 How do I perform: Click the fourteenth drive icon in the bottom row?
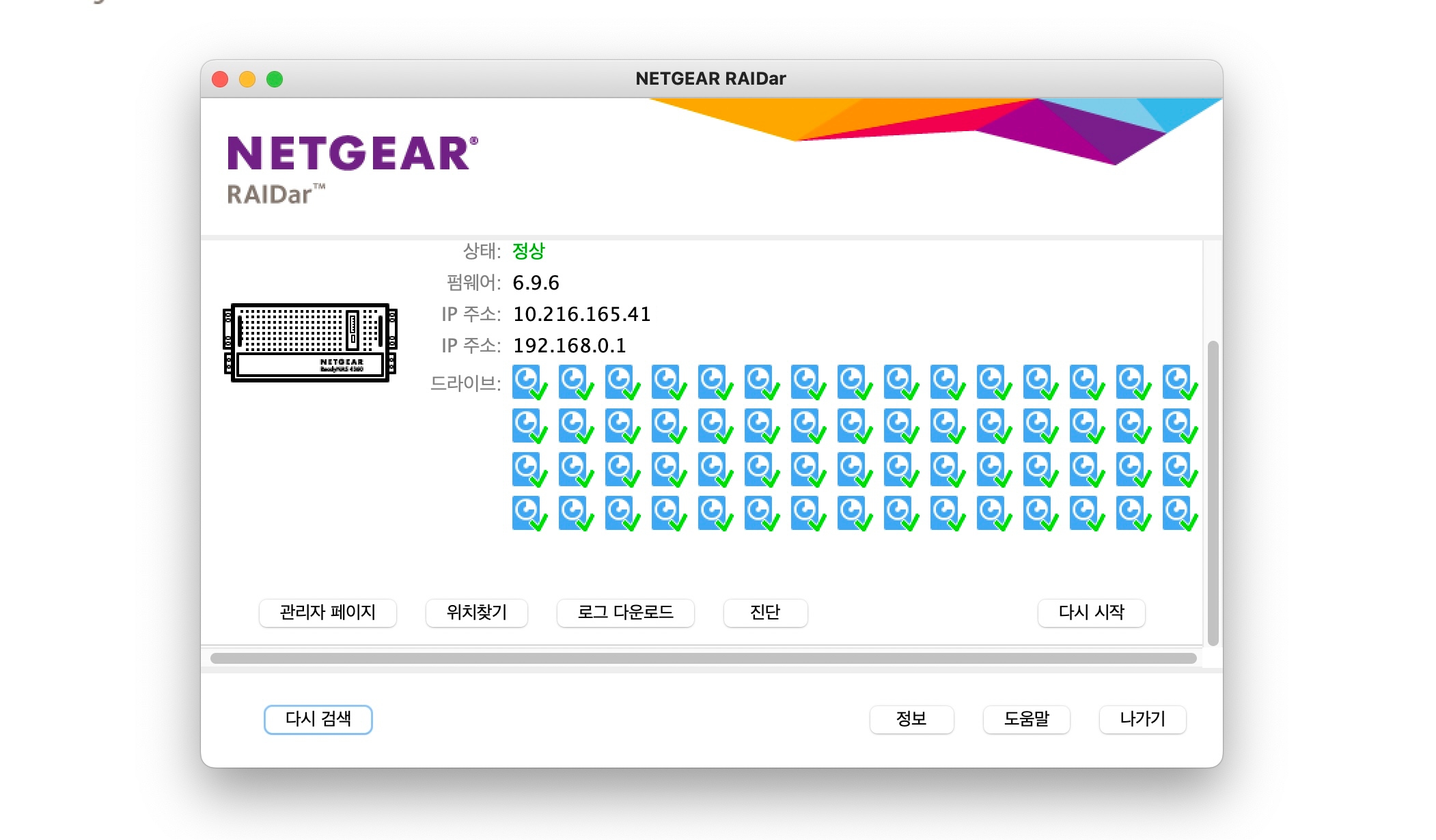pos(1133,514)
